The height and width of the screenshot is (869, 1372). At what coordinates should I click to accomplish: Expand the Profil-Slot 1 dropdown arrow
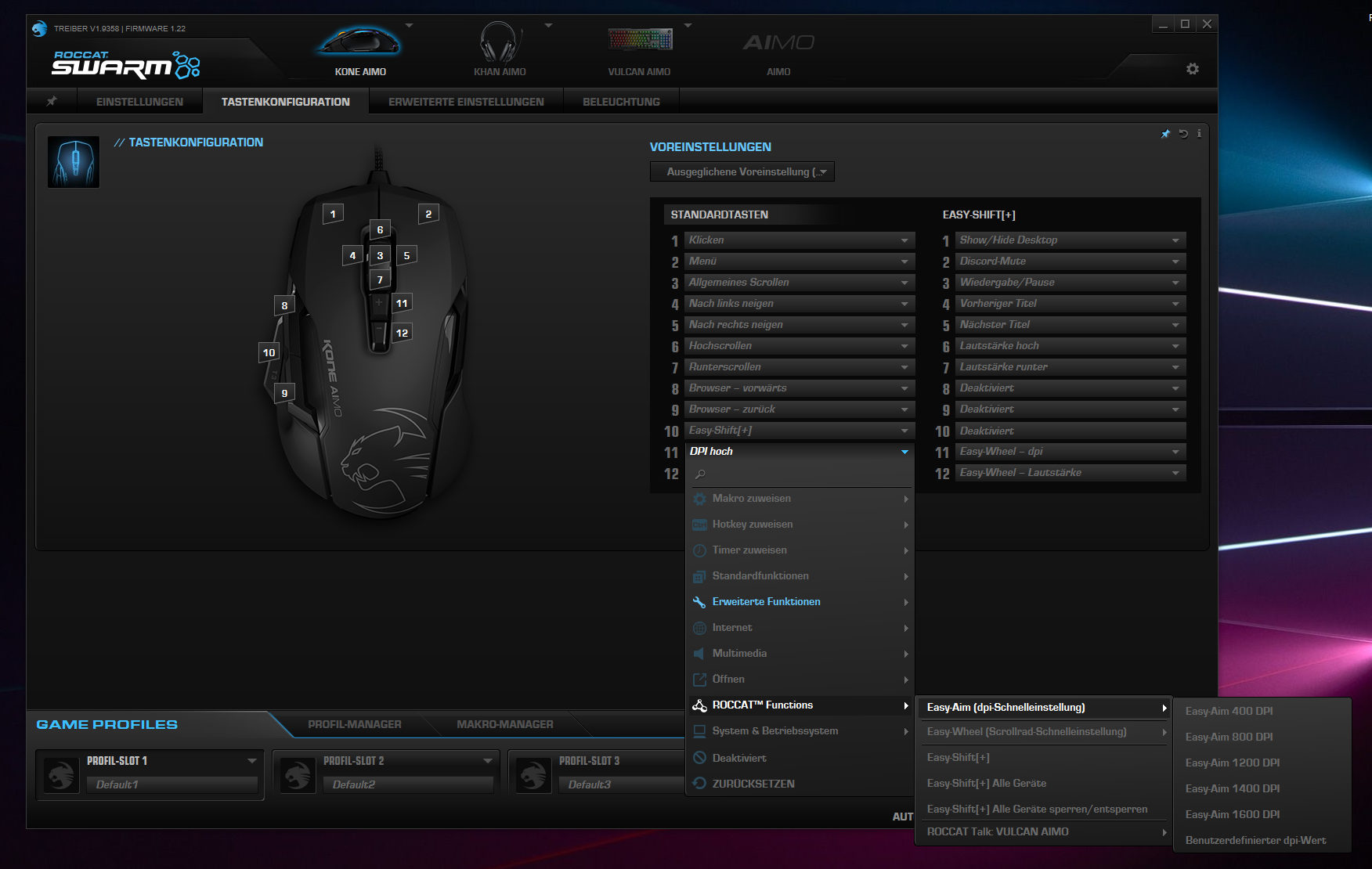pyautogui.click(x=252, y=761)
